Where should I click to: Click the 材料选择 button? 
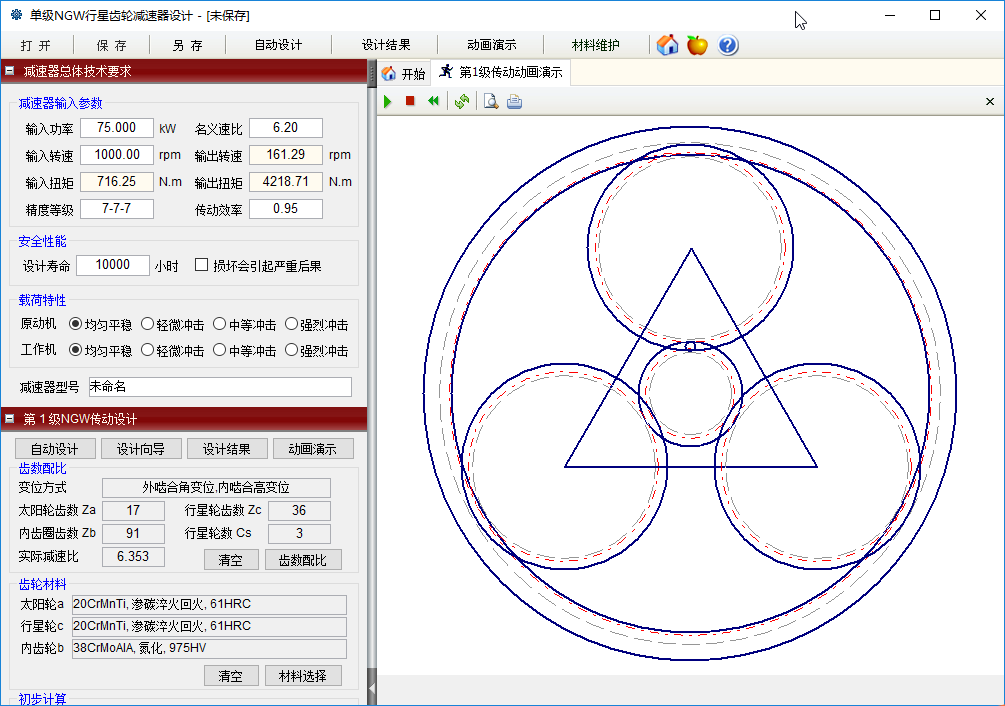click(303, 676)
